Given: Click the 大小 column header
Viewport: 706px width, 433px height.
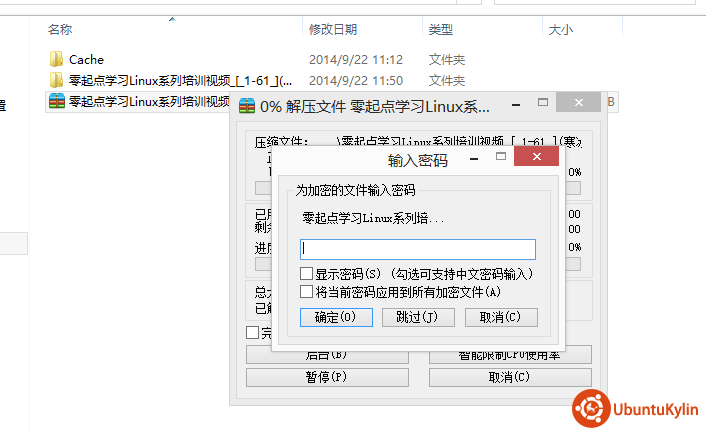Looking at the screenshot, I should click(x=561, y=30).
